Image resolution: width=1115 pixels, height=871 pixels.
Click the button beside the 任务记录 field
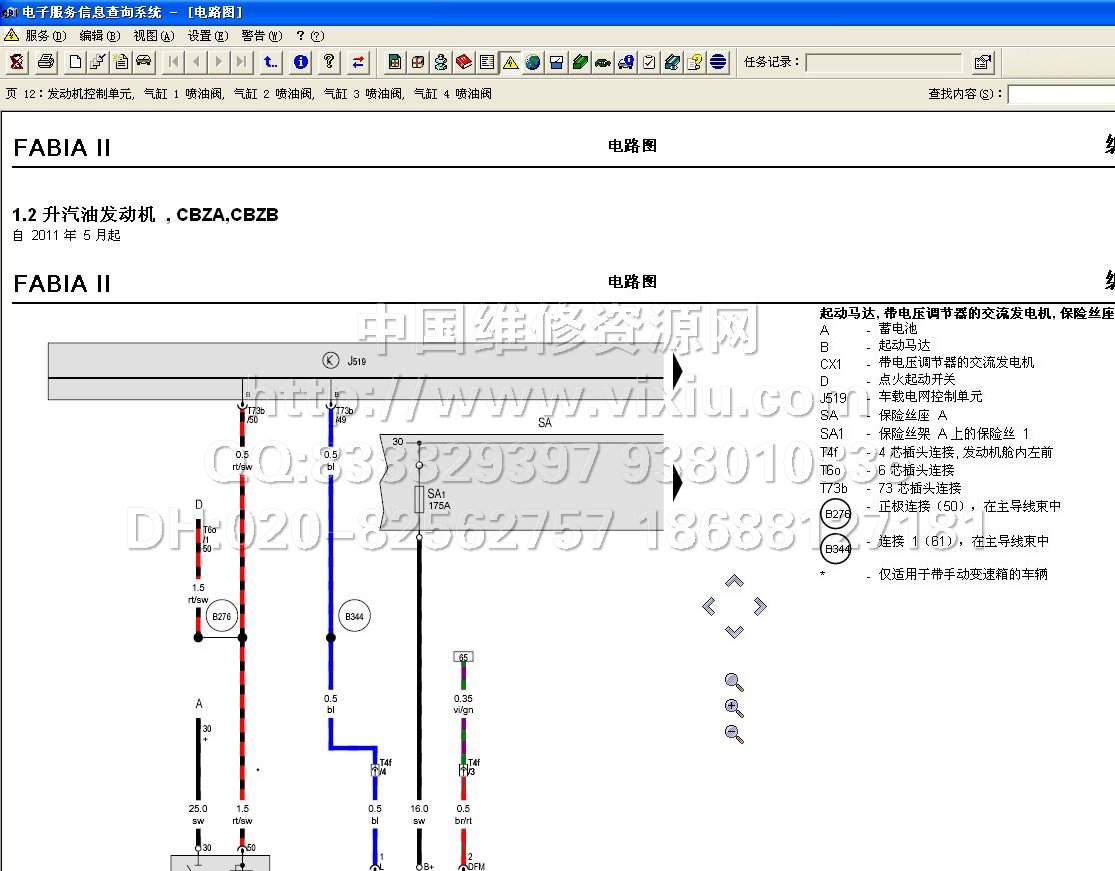(983, 62)
